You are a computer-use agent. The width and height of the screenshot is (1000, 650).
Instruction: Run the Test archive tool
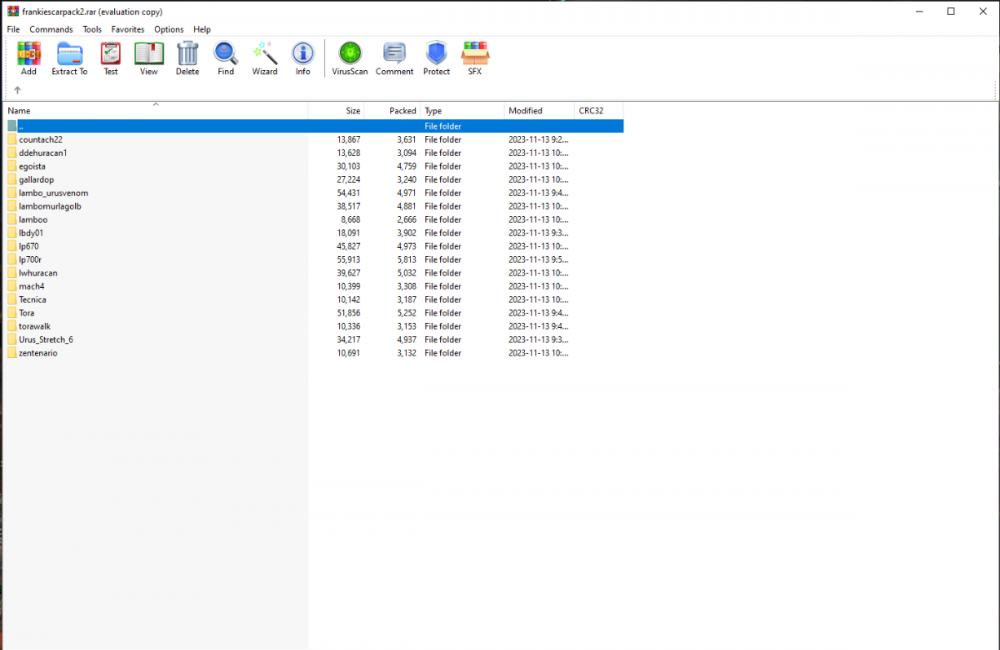[110, 56]
